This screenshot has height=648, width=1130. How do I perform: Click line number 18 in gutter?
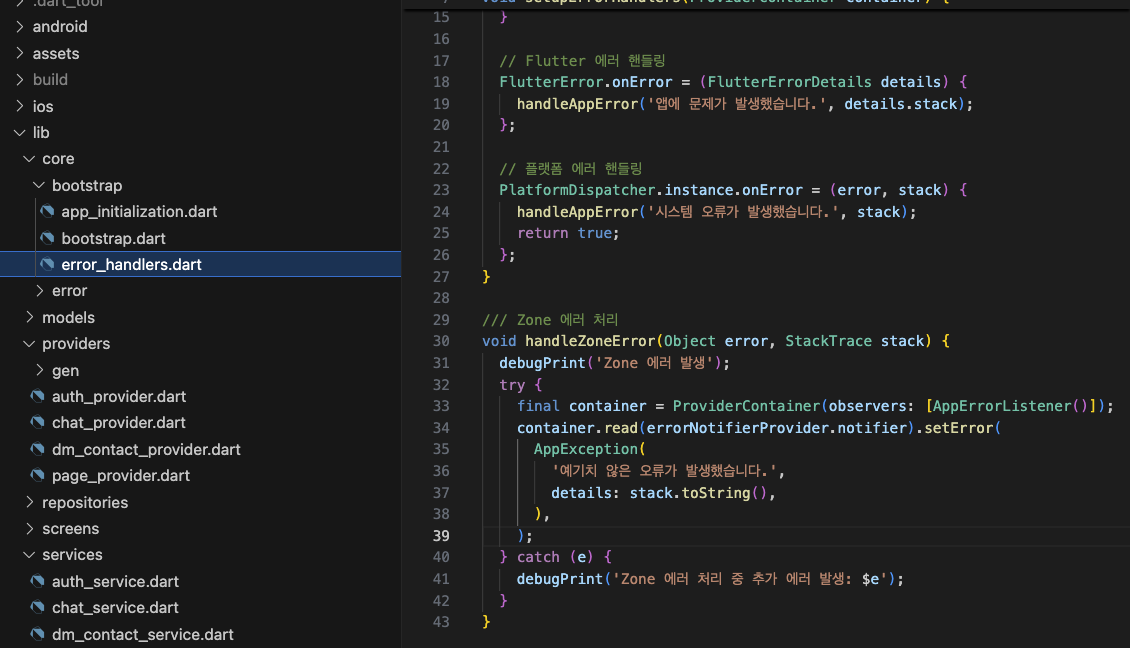[441, 82]
